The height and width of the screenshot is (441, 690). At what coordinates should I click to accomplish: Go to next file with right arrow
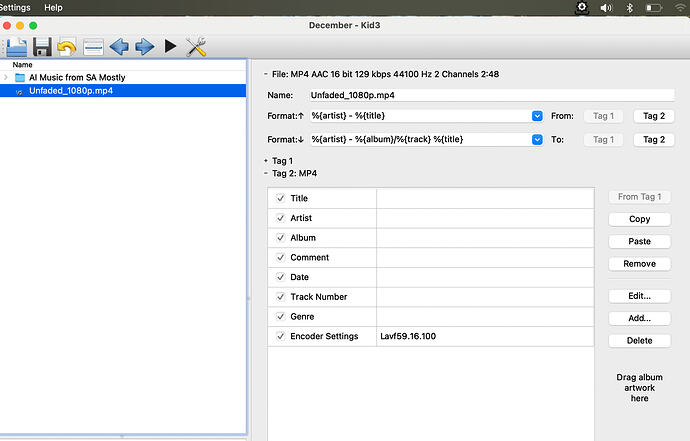pos(145,47)
